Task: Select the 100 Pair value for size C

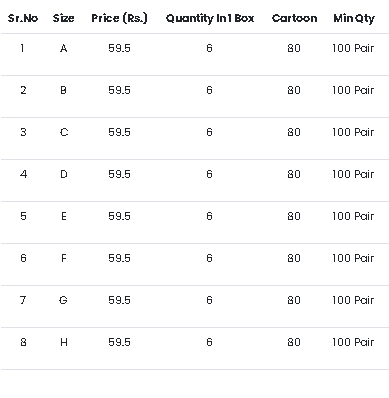Action: [x=353, y=132]
